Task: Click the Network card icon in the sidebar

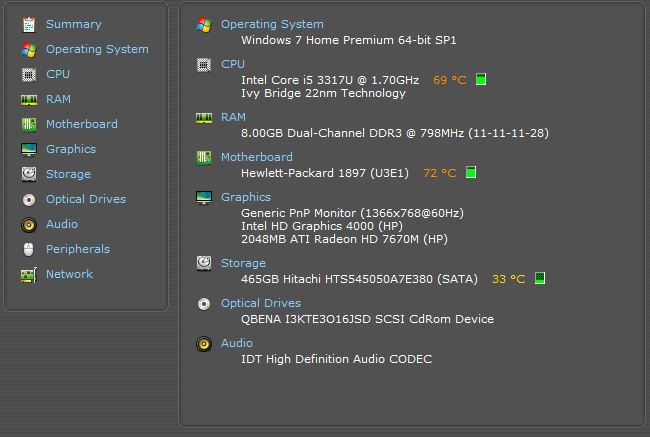Action: click(x=29, y=274)
